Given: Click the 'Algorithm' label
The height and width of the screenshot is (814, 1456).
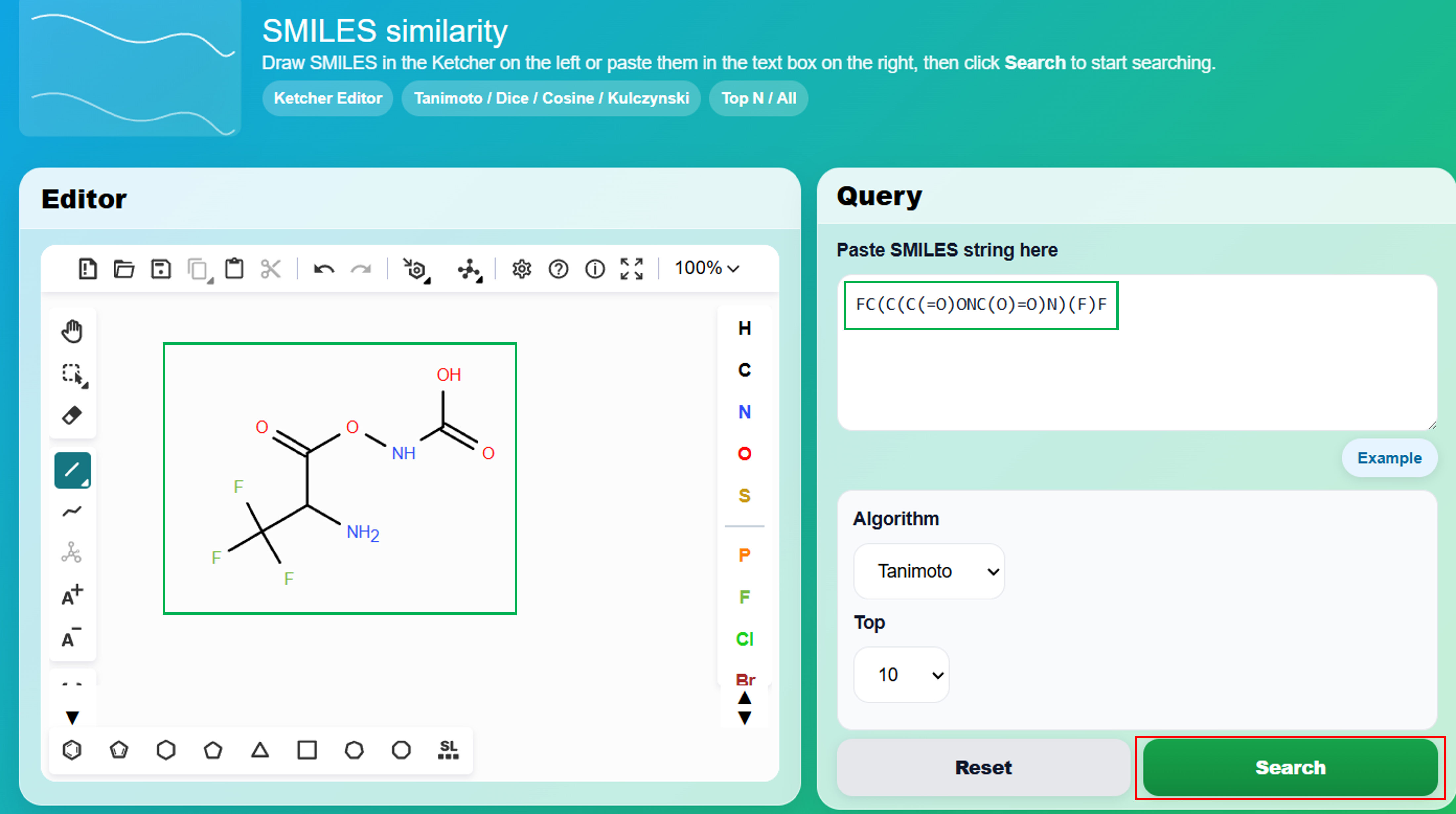Looking at the screenshot, I should tap(896, 519).
